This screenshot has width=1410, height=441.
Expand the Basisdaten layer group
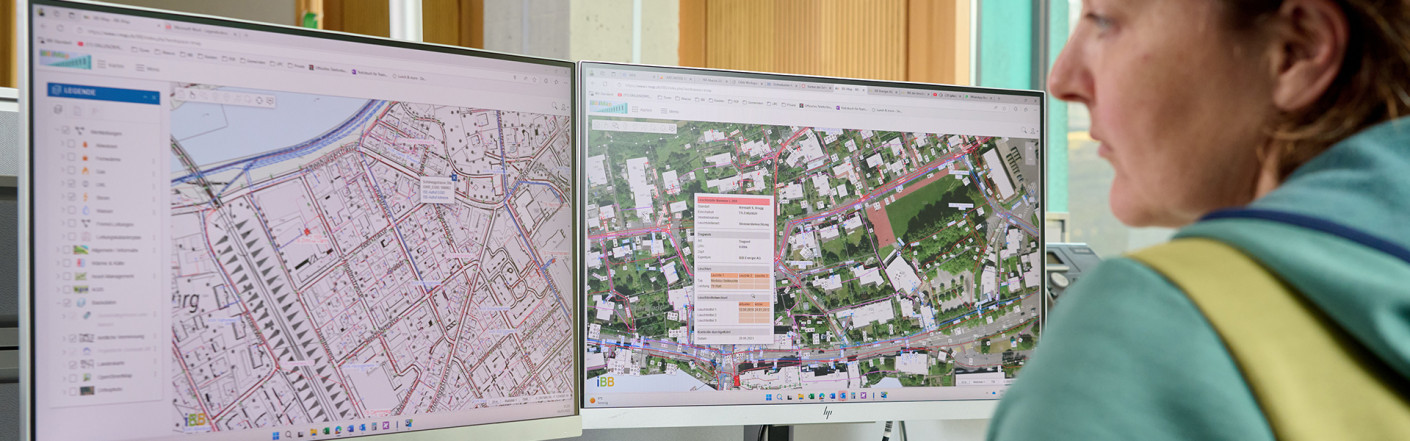tap(57, 302)
